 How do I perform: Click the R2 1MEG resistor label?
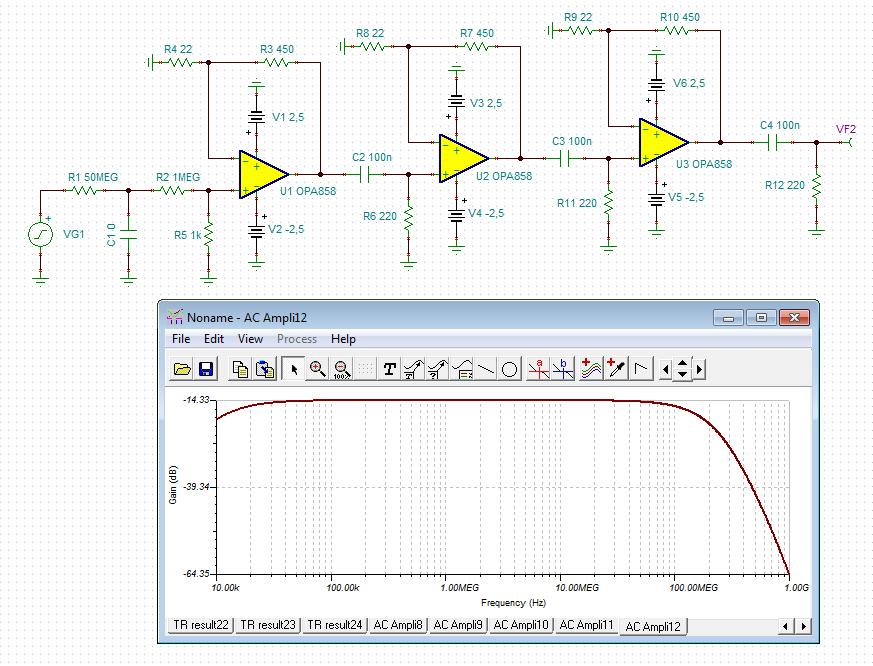pos(178,177)
